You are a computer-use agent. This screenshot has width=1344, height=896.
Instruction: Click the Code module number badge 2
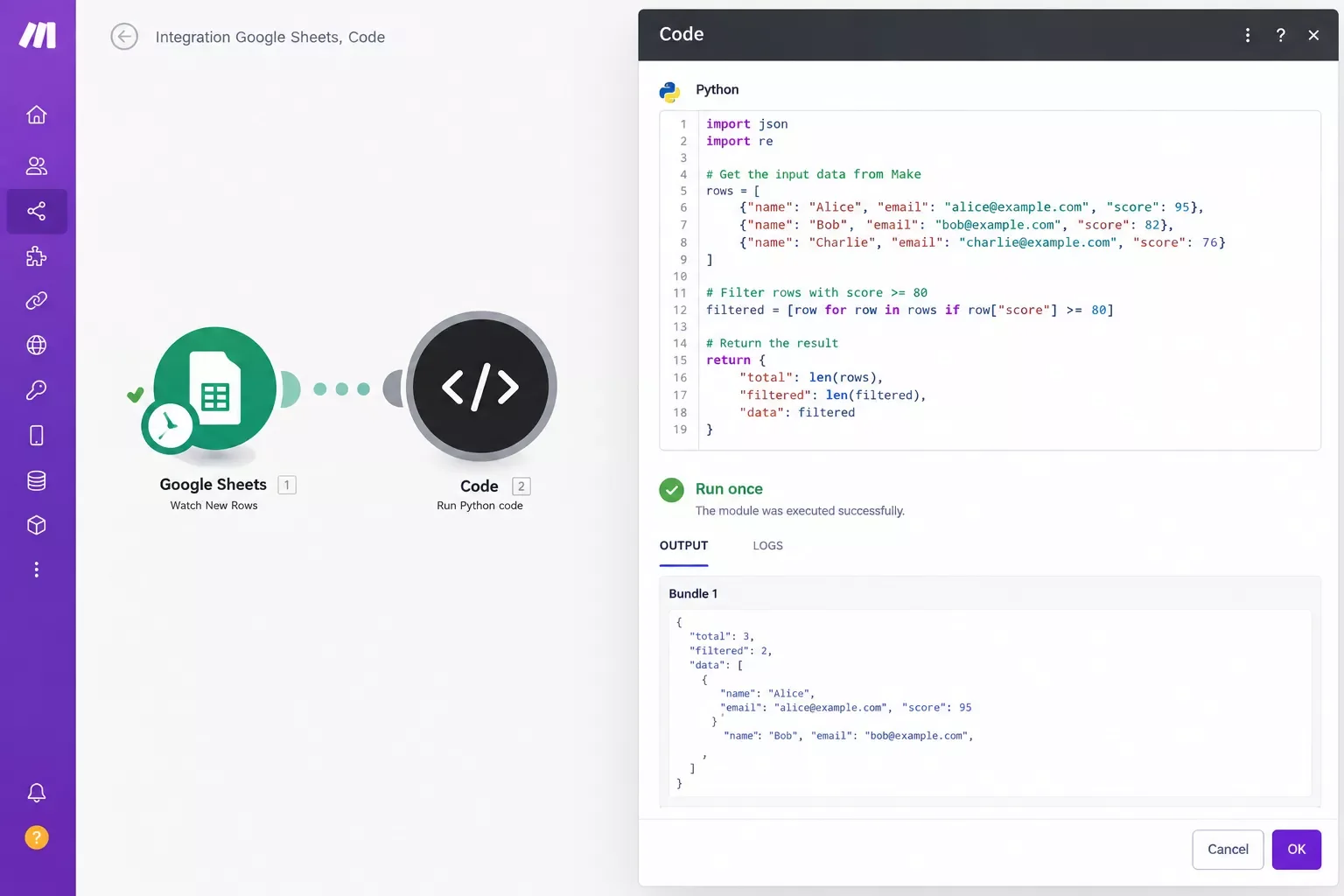click(x=521, y=486)
